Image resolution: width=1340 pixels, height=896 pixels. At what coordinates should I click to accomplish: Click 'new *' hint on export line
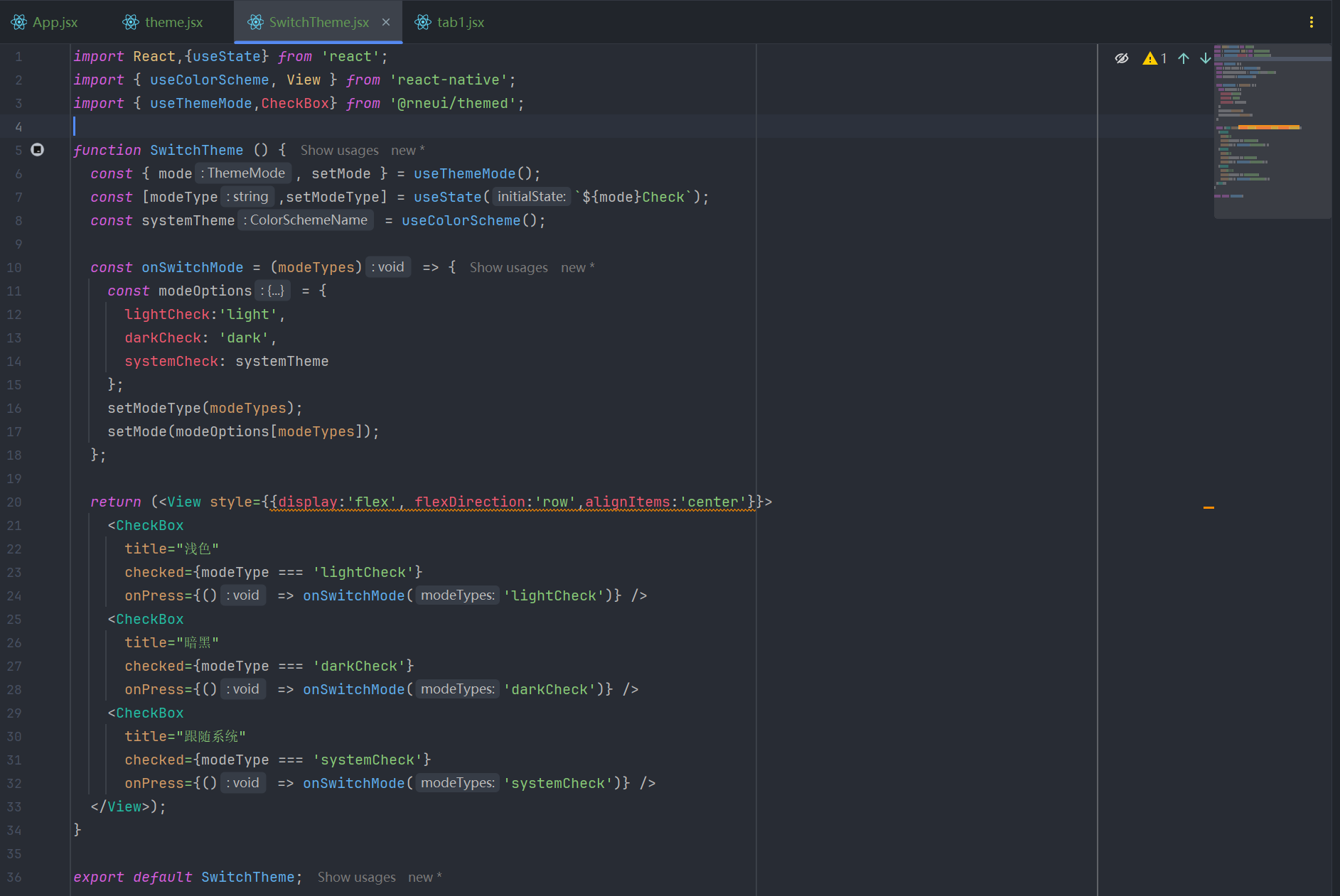[425, 877]
